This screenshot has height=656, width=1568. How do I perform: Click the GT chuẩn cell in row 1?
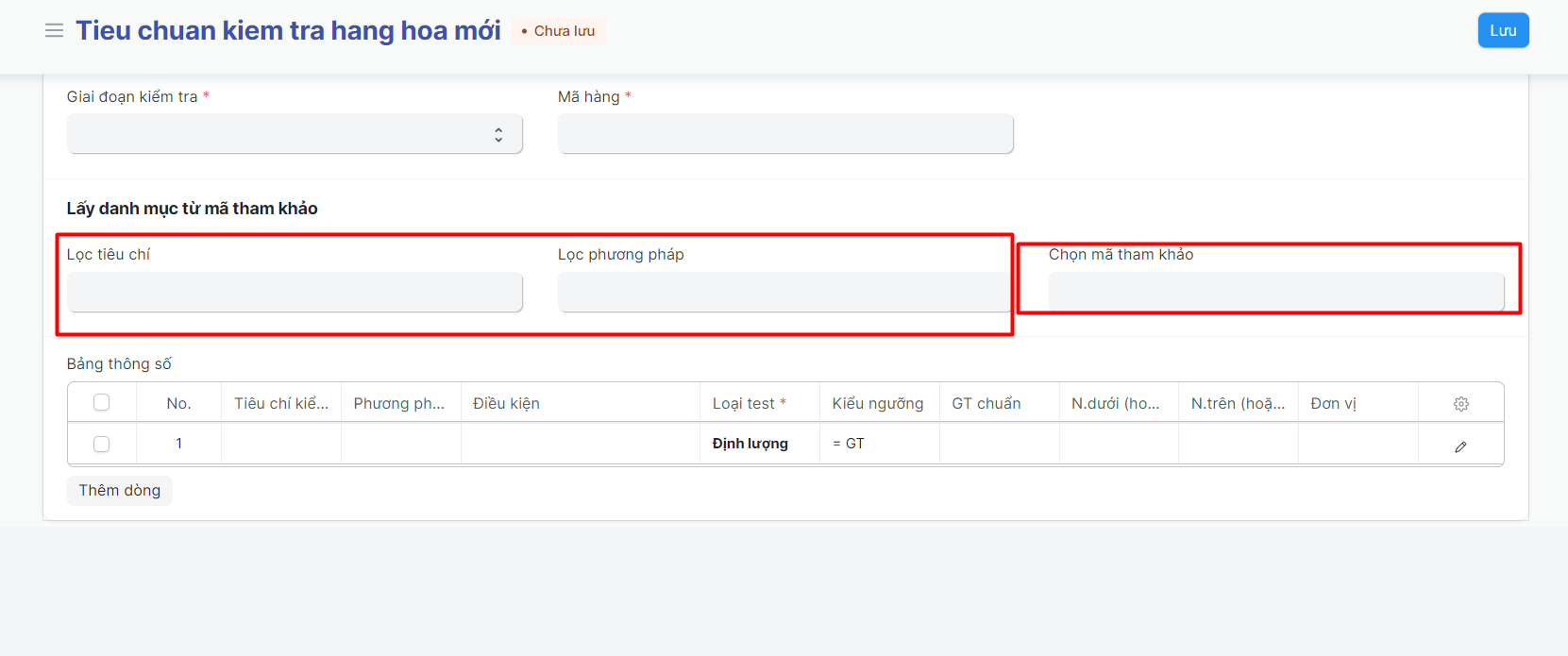pyautogui.click(x=999, y=444)
